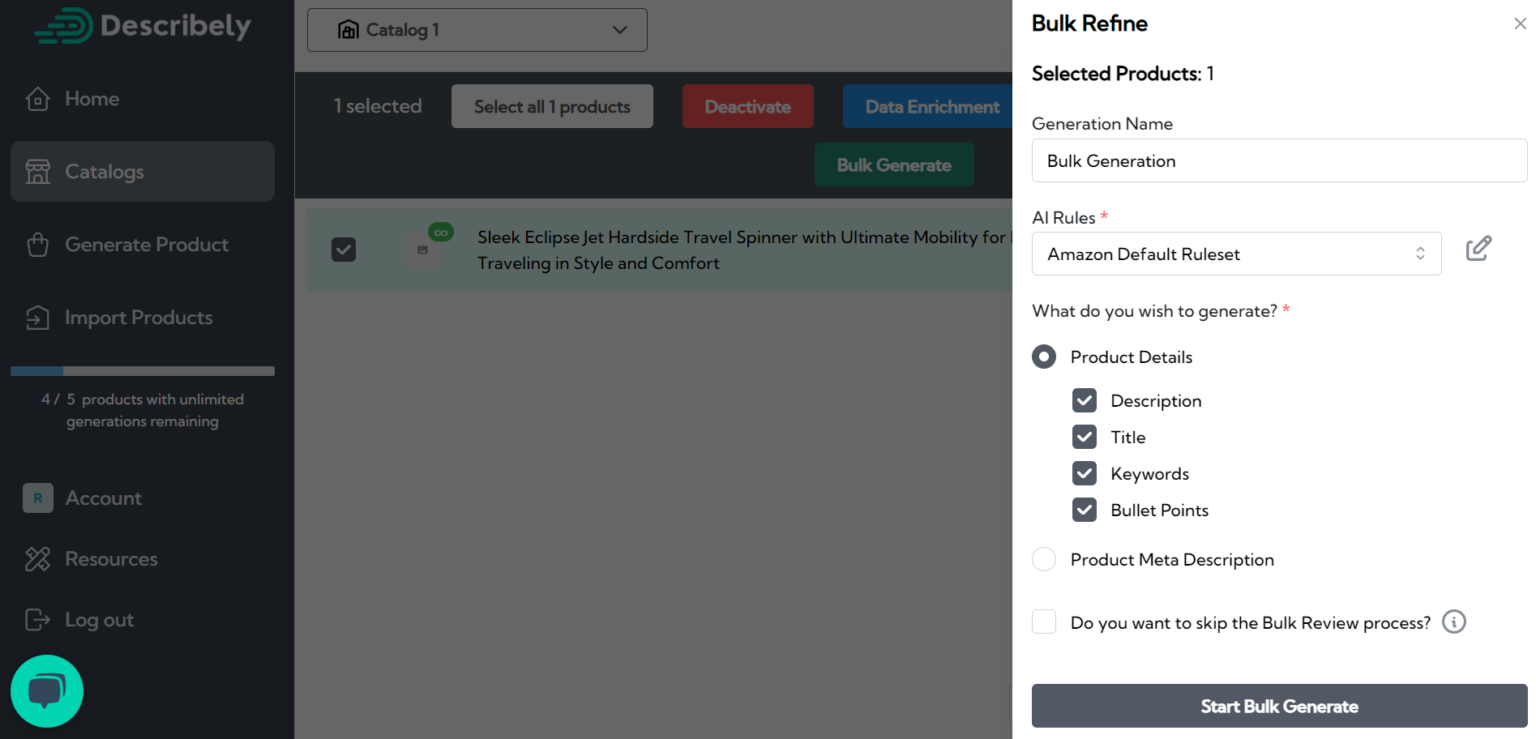Viewport: 1536px width, 739px height.
Task: Open the AI Rules ruleset dropdown
Action: pos(1236,253)
